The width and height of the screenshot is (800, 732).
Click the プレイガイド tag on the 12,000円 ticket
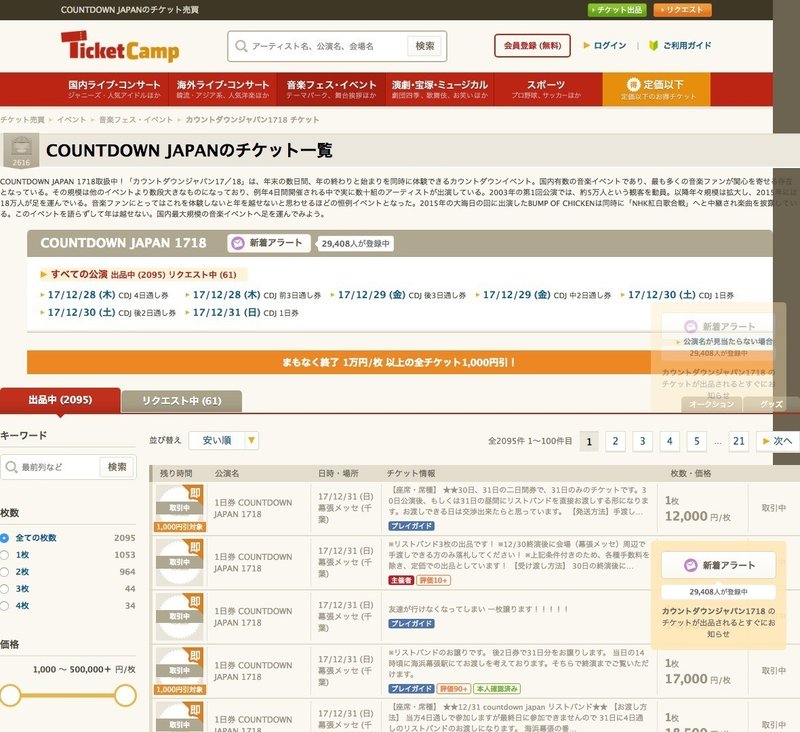[411, 526]
